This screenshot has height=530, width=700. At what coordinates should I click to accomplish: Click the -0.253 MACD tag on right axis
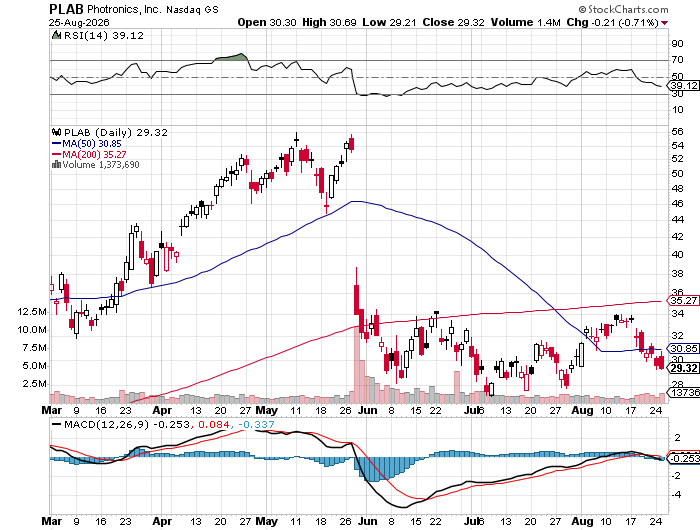coord(683,458)
